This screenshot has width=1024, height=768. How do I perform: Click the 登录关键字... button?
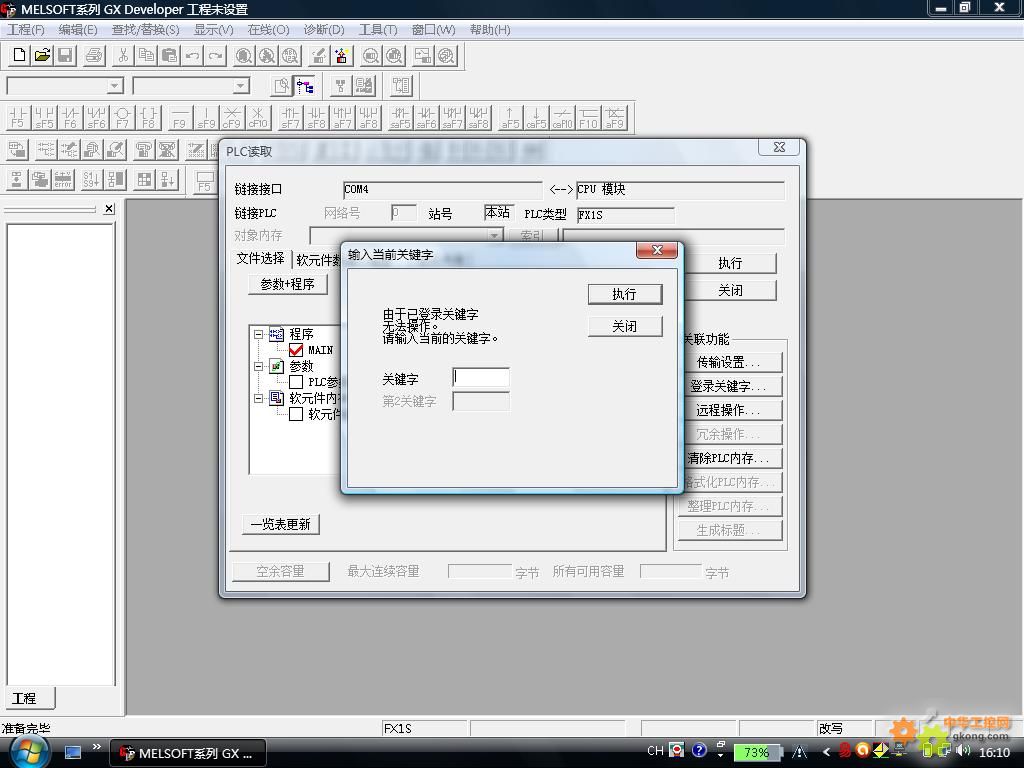(x=729, y=386)
